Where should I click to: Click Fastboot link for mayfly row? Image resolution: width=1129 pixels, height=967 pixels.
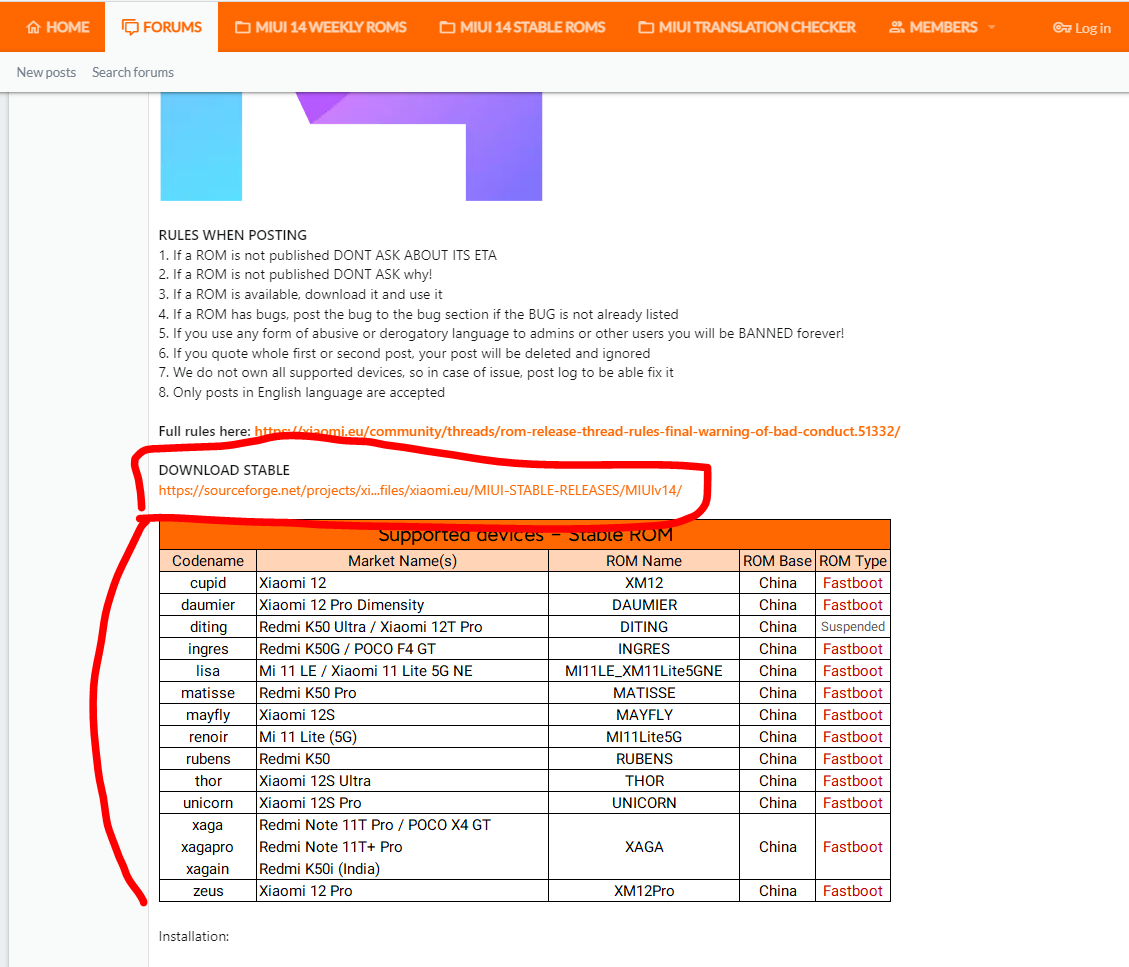[x=853, y=715]
